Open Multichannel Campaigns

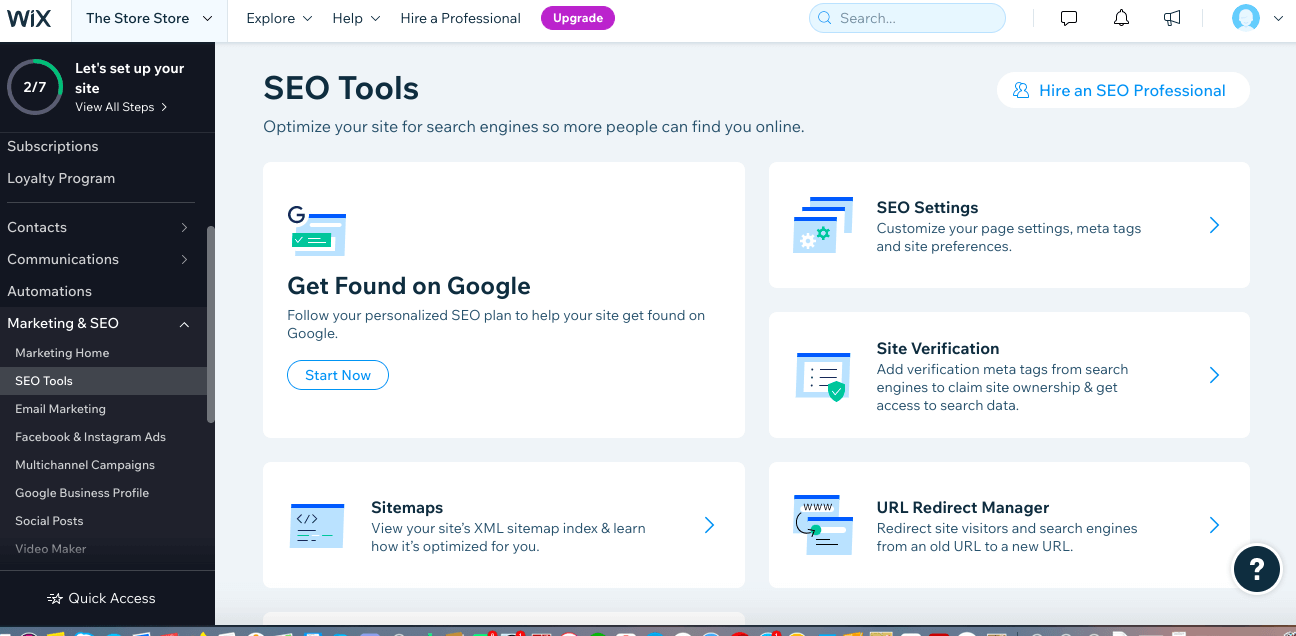(85, 465)
